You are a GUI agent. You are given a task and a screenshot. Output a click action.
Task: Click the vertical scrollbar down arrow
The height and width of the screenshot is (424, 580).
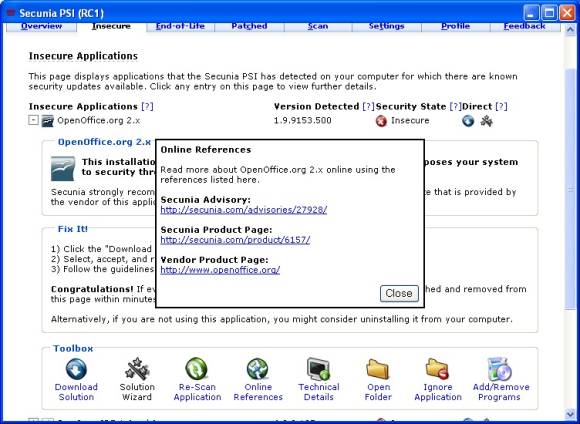point(570,414)
